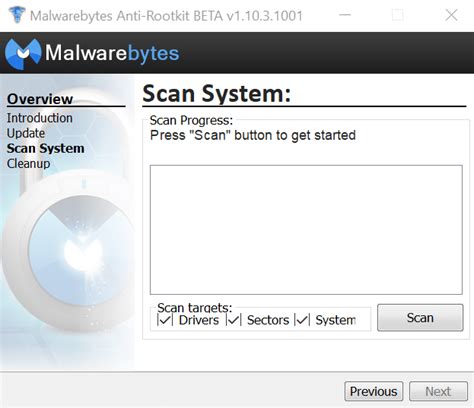Click the Malwarebytes logo in the banner

tap(92, 53)
